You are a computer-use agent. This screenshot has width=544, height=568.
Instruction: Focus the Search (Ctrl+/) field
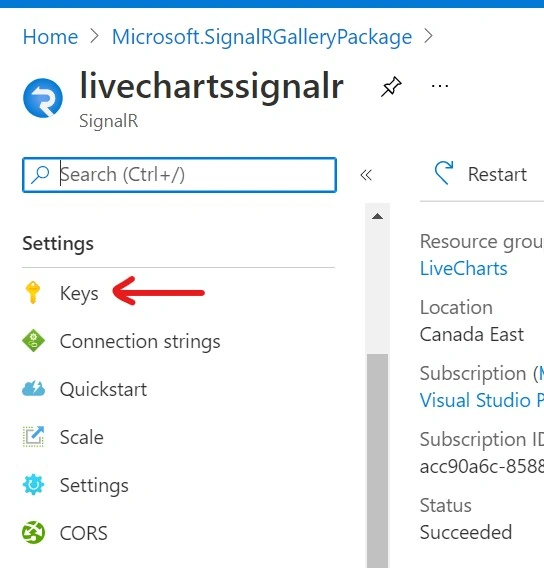tap(179, 175)
